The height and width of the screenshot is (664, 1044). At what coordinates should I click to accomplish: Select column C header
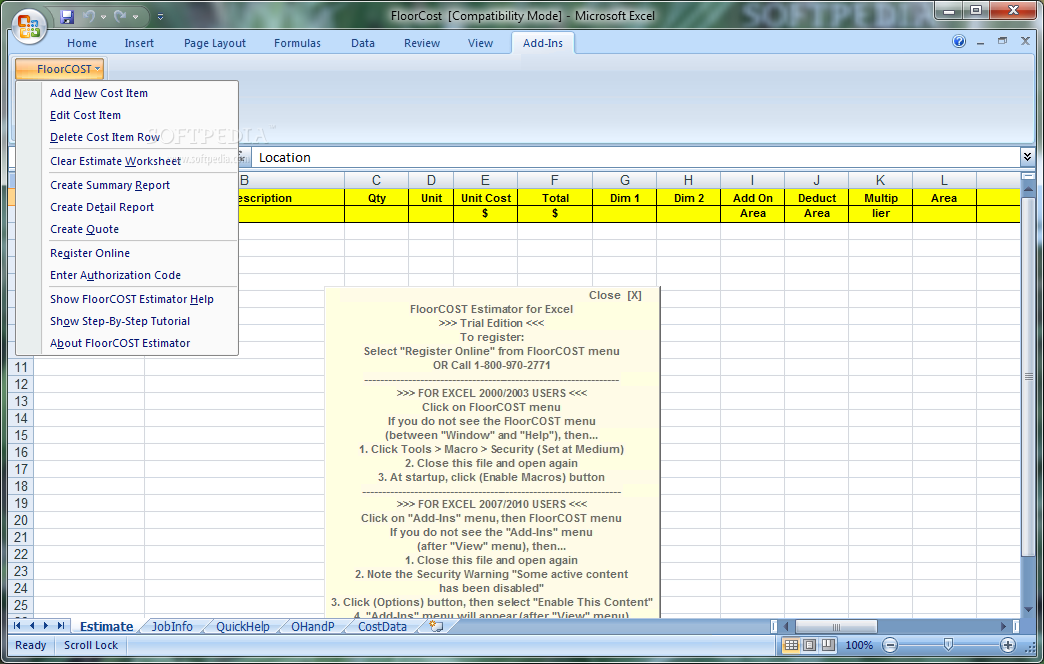(376, 180)
